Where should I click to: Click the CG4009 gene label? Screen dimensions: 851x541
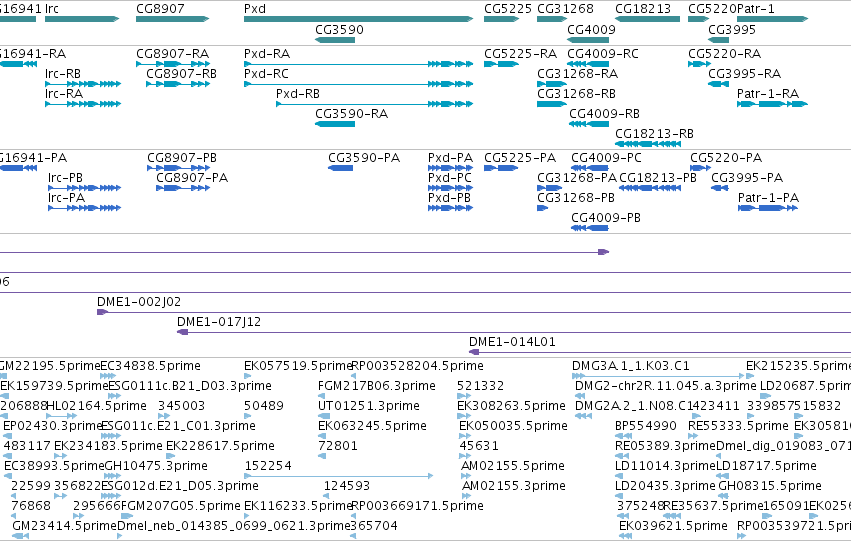(591, 29)
